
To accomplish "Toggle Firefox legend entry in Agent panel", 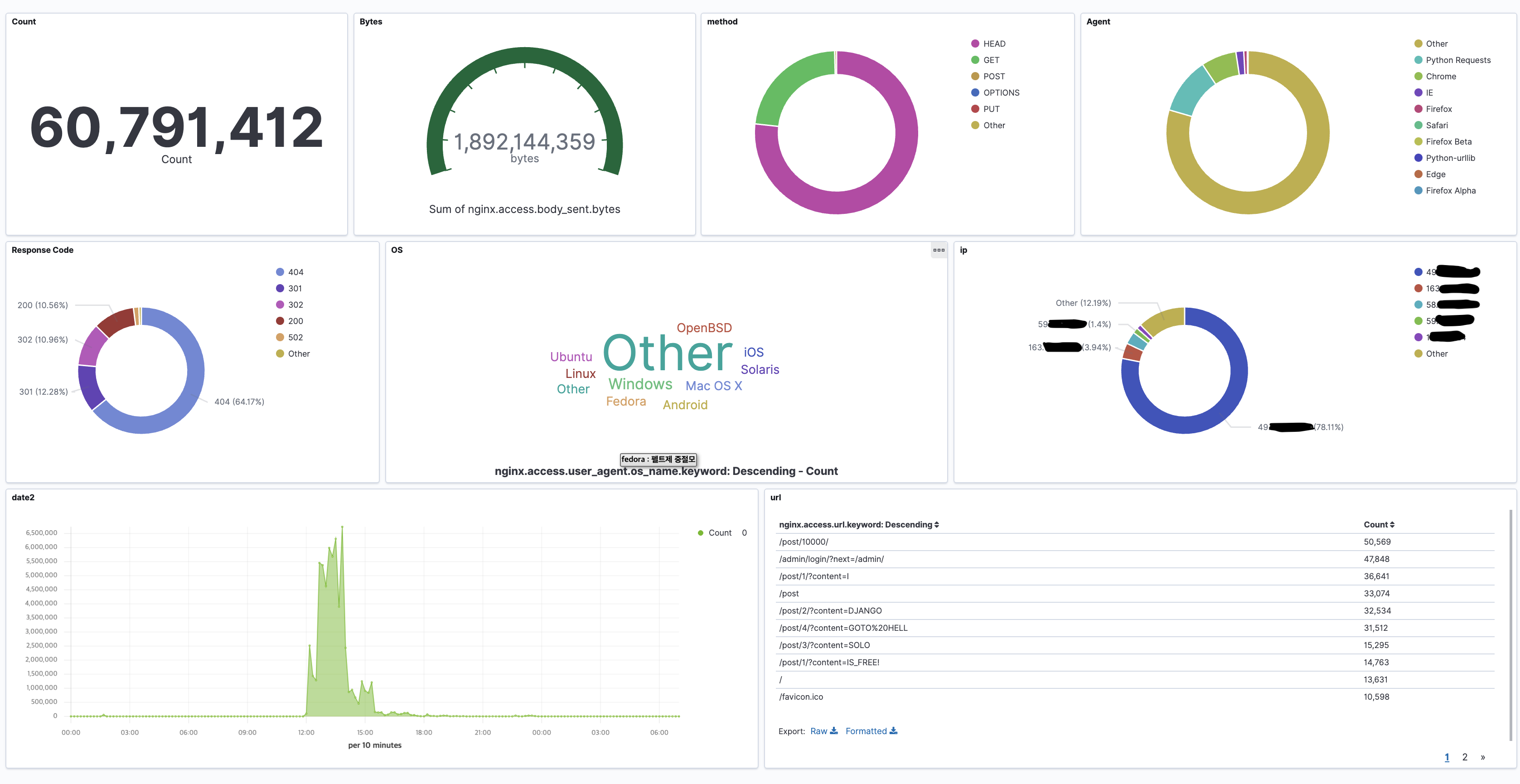I will point(1438,109).
